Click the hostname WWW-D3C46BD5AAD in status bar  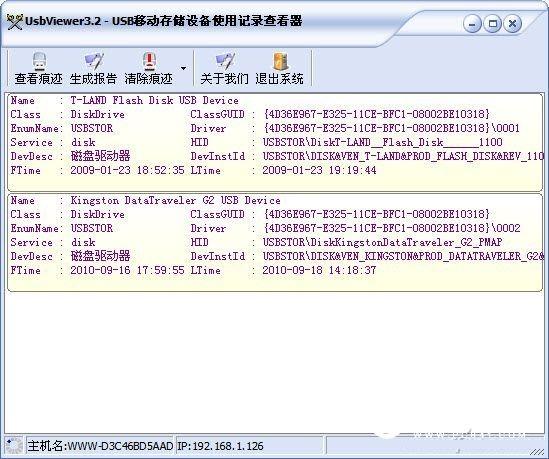pyautogui.click(x=120, y=446)
